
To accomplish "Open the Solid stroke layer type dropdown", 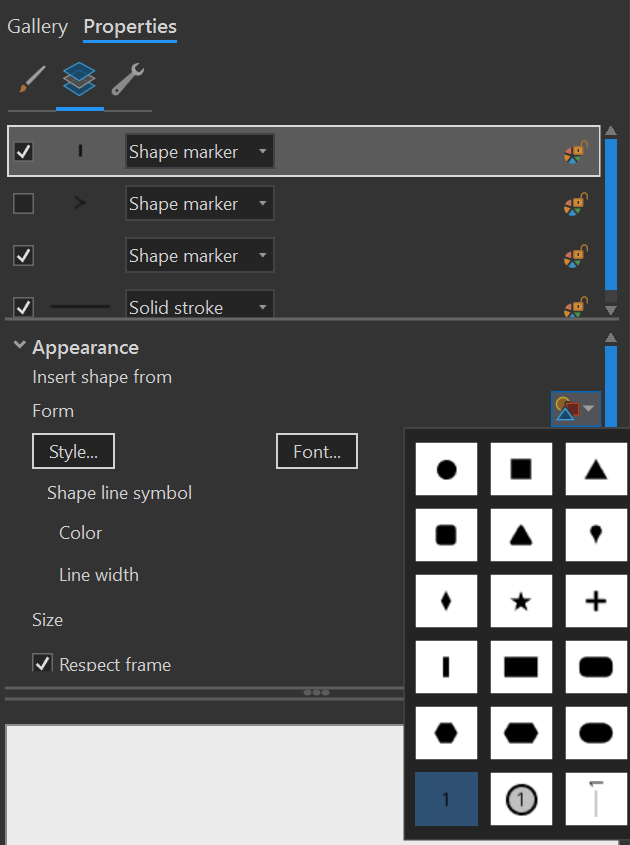I will click(x=262, y=307).
